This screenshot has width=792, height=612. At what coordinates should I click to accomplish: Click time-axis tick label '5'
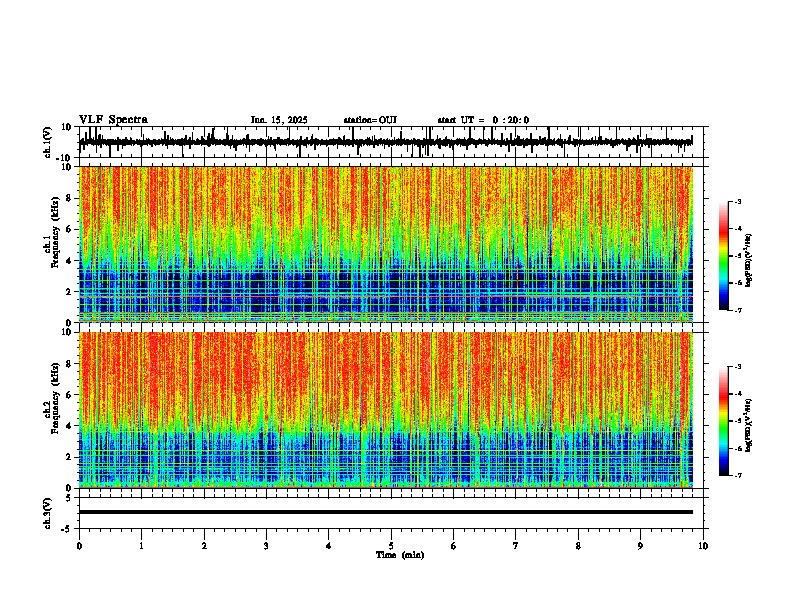coord(391,546)
